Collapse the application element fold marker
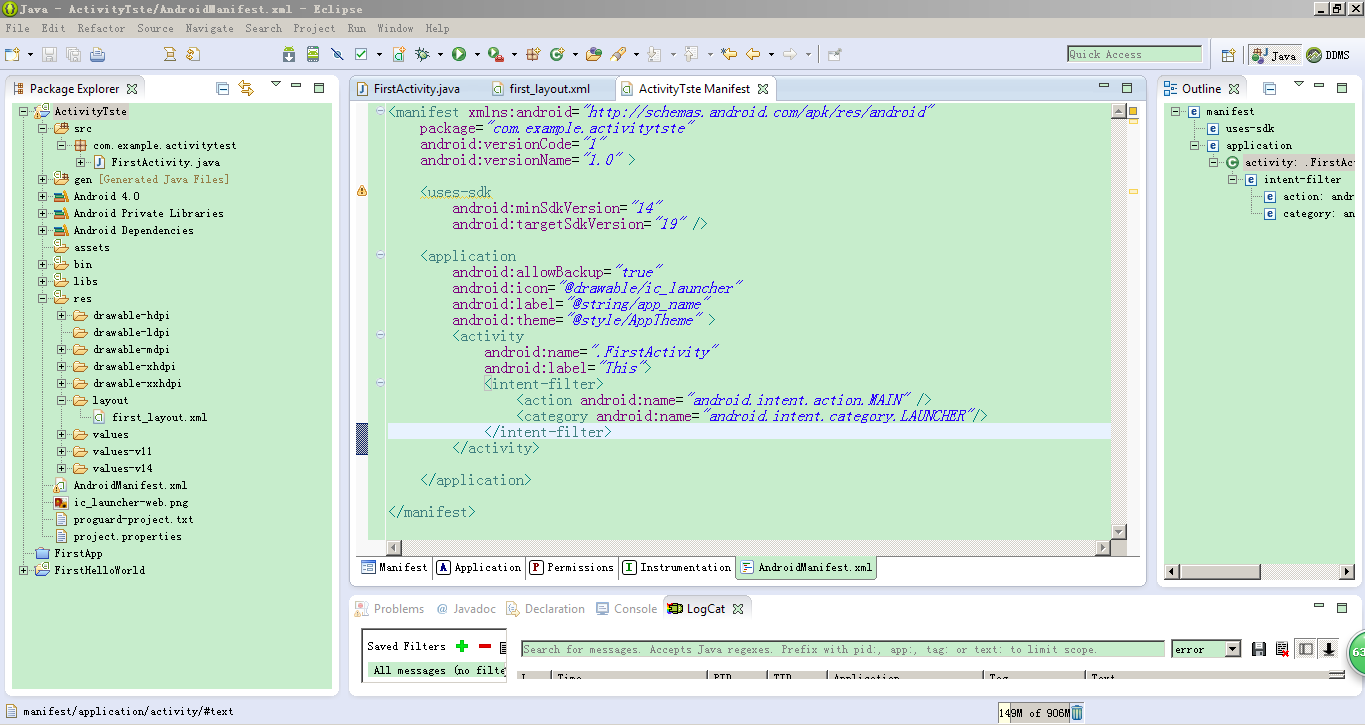This screenshot has width=1365, height=725. coord(380,256)
